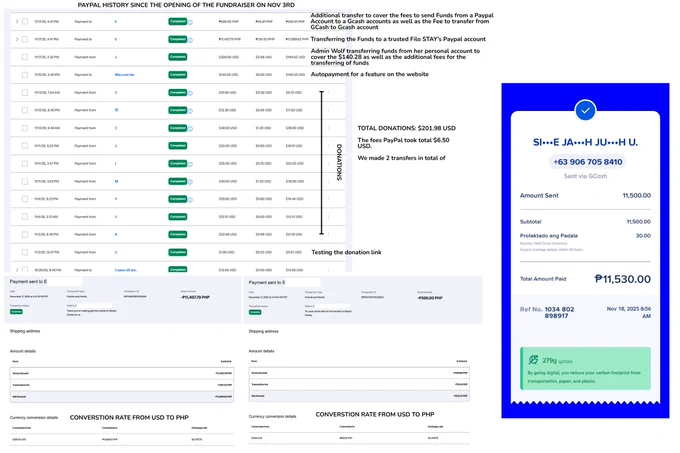Tick the checkbox for the ₱11,407.79 PHP payment row
This screenshot has width=680, height=453.
coord(25,39)
